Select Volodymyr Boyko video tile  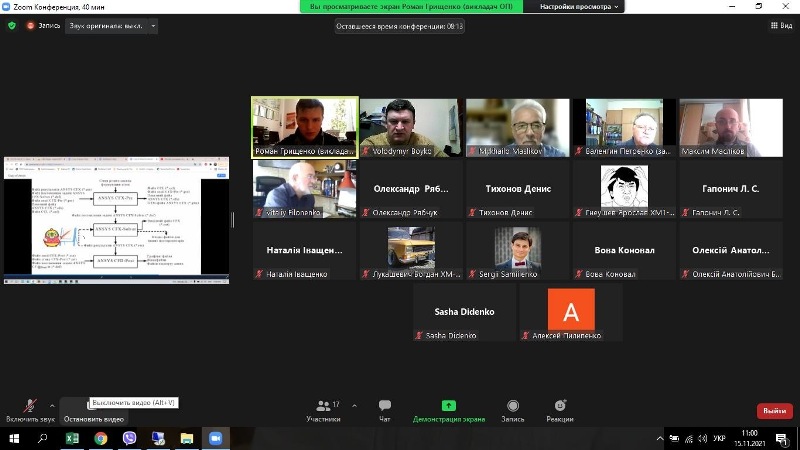(411, 128)
